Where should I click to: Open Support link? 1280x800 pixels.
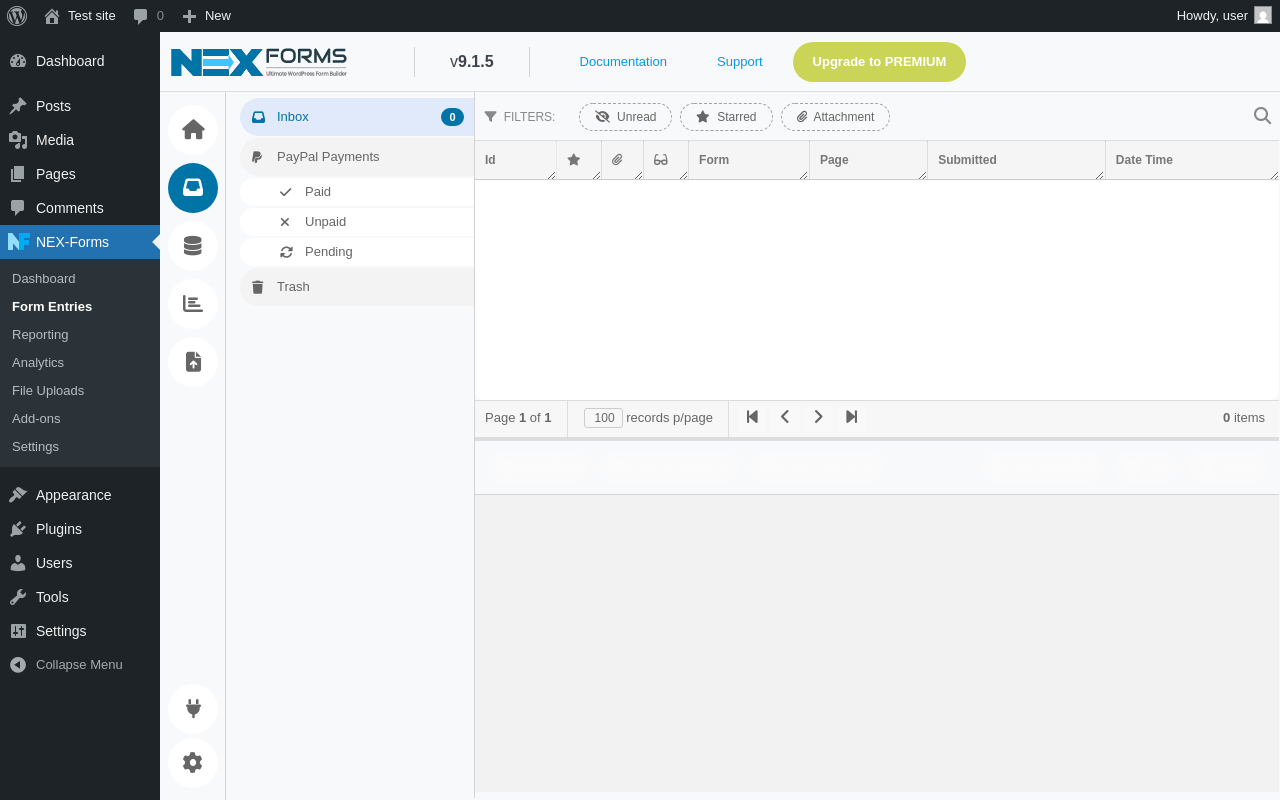coord(740,62)
